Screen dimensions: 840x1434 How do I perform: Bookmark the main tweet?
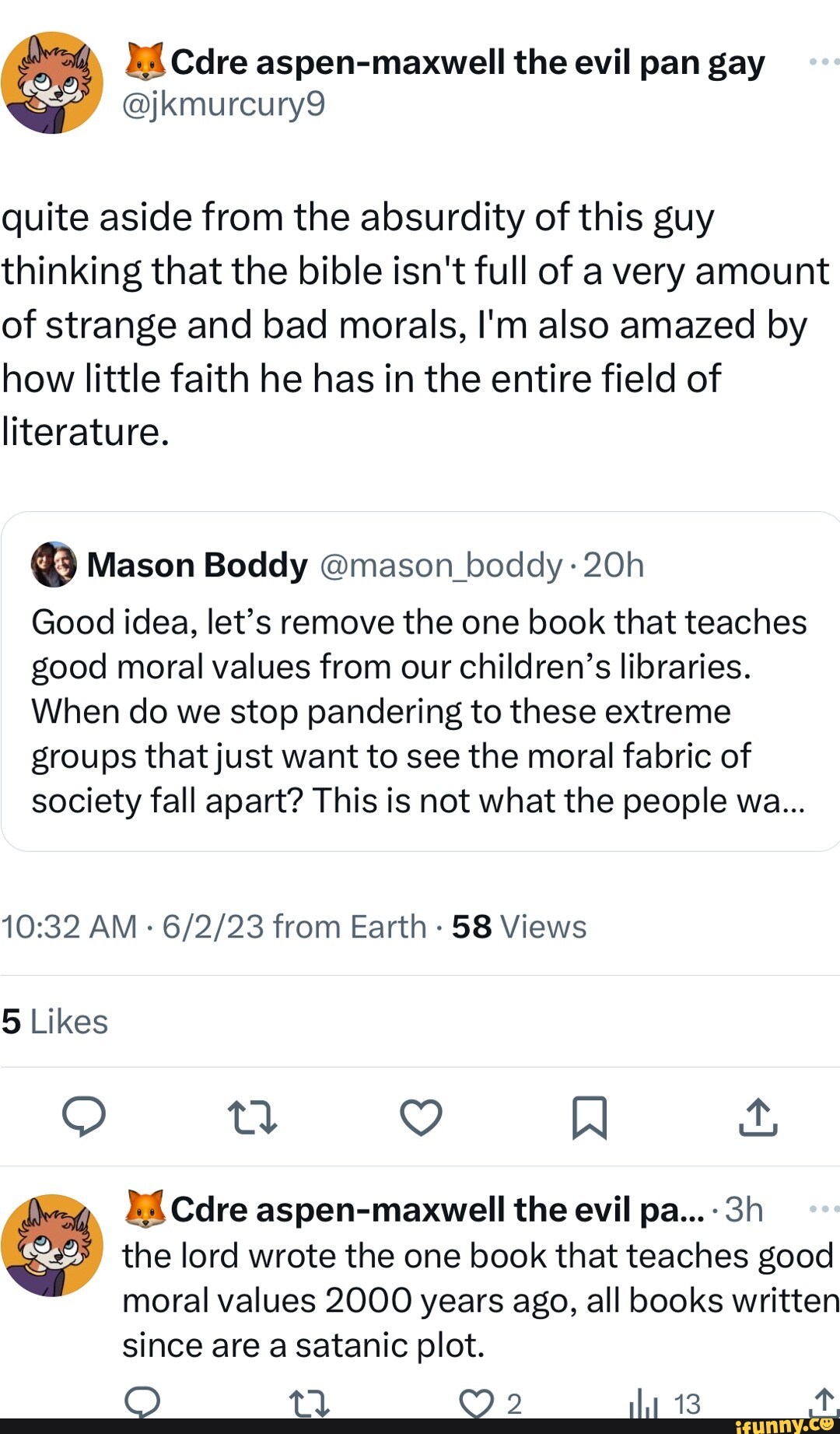click(x=589, y=1117)
